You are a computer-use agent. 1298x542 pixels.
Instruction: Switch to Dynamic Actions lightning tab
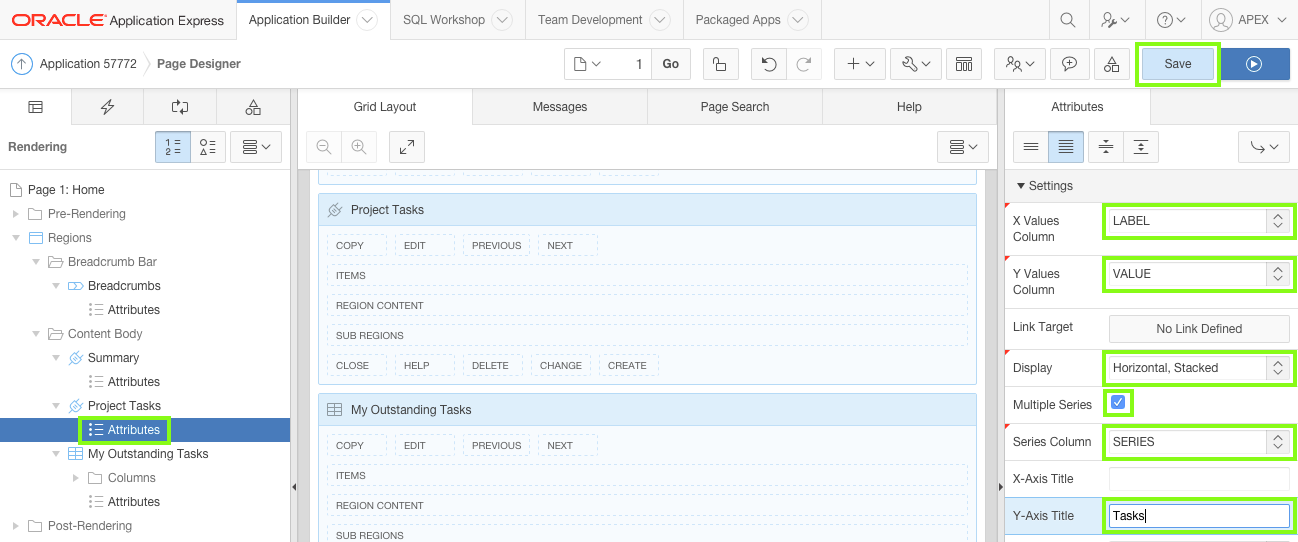(107, 107)
